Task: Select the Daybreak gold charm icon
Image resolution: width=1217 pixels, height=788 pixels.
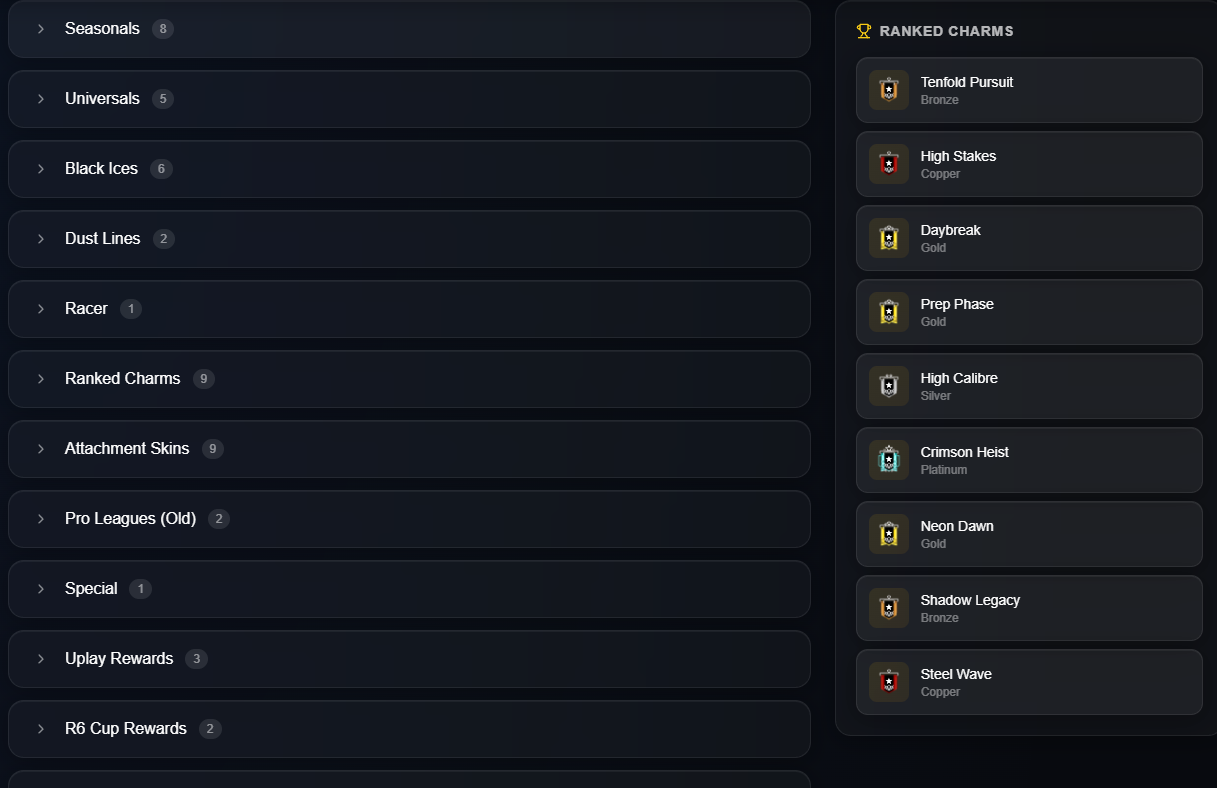Action: pos(889,238)
